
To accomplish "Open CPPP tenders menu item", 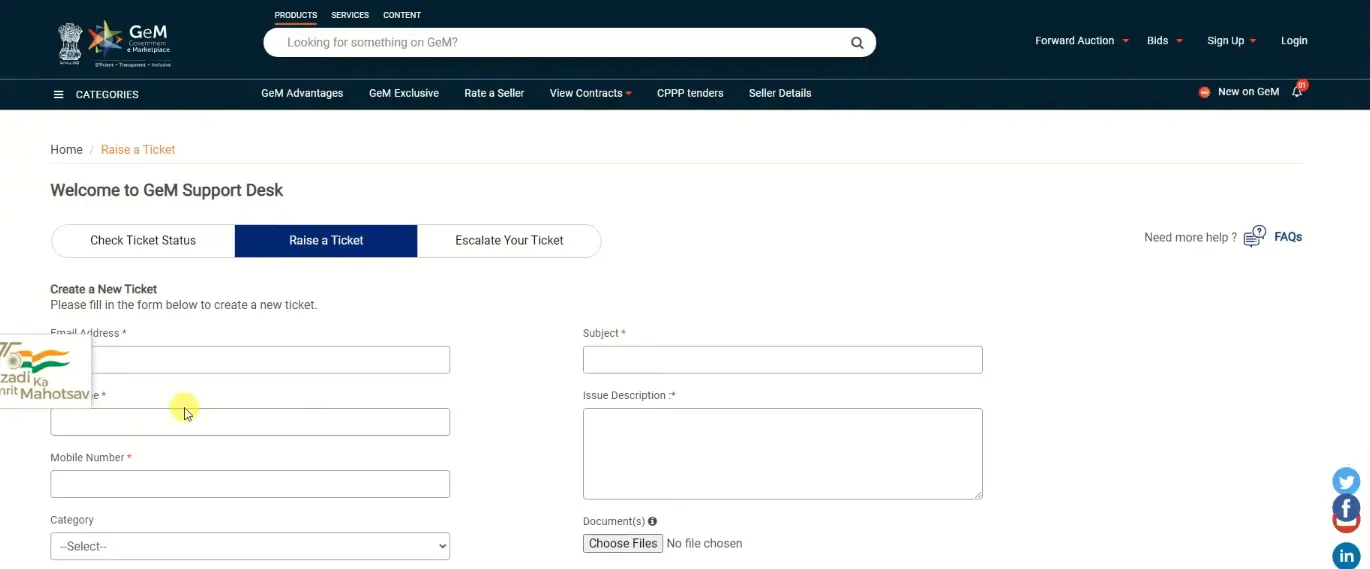I will (690, 93).
